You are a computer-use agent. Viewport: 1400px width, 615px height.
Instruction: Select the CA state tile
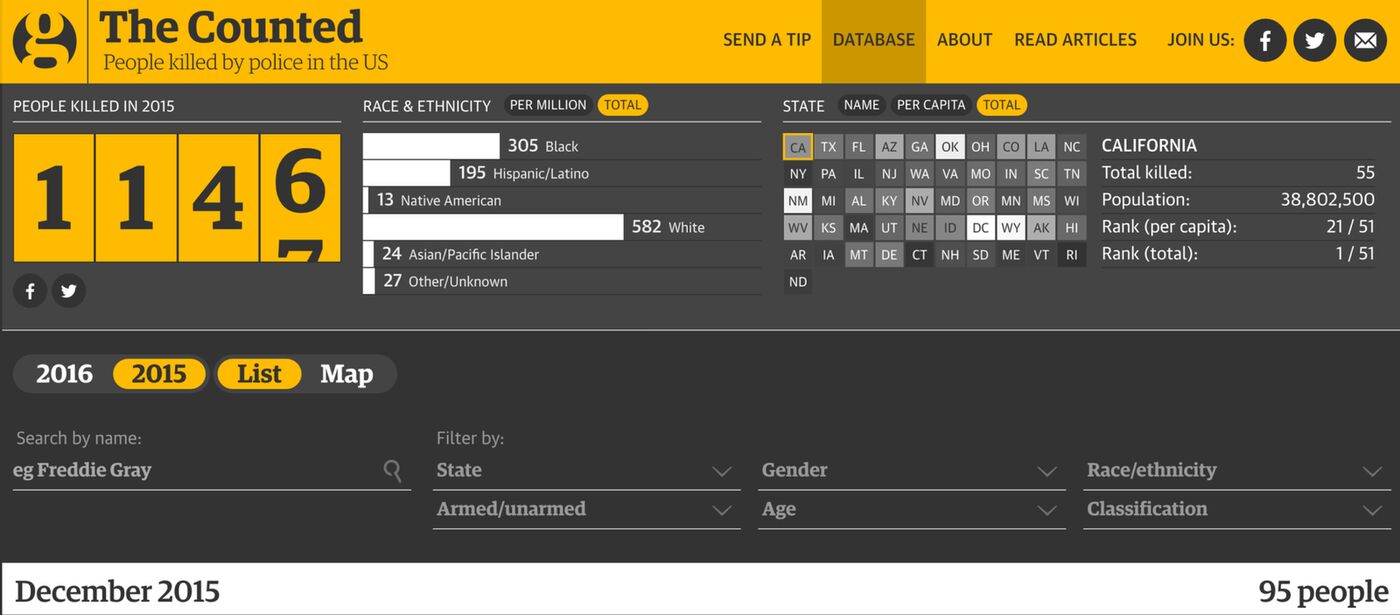click(x=798, y=147)
